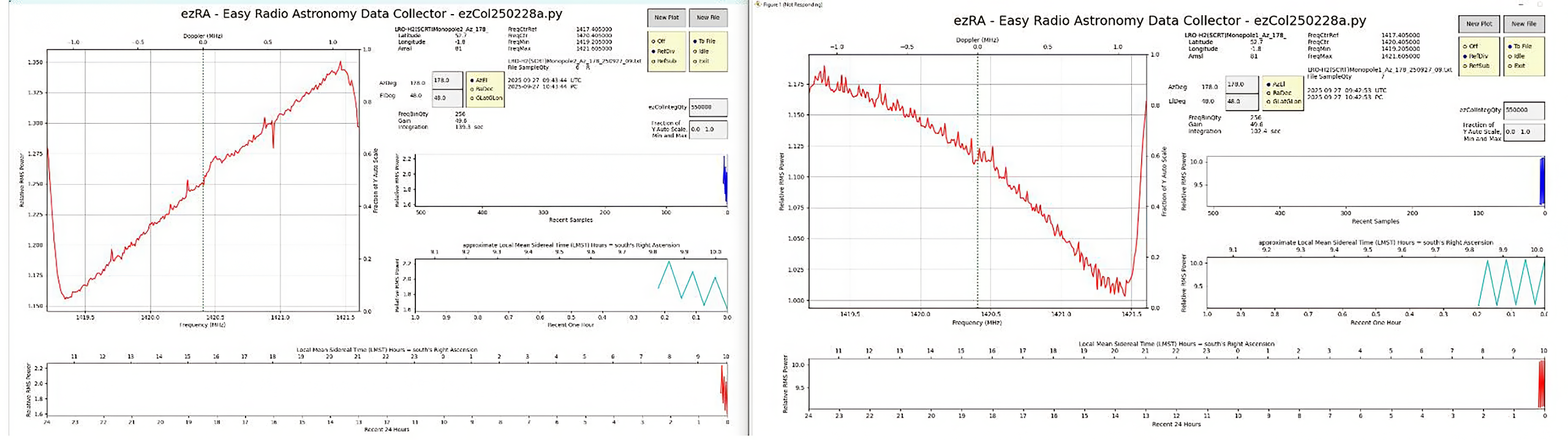Click ezColIntegQty field in right window
The width and height of the screenshot is (1568, 440).
click(x=1524, y=110)
